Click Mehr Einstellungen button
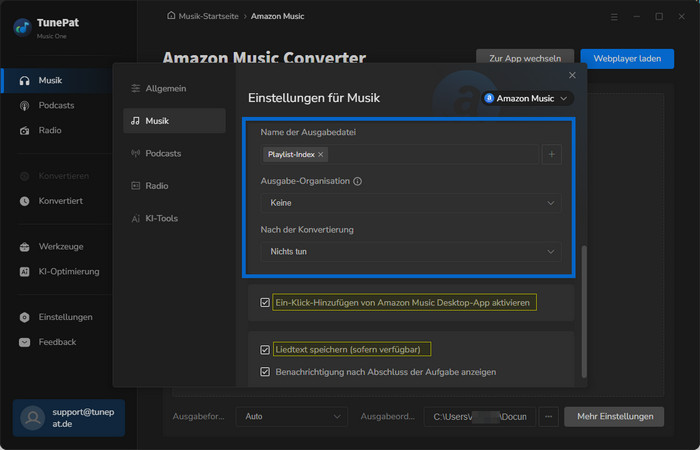Screen dimensions: 700x450 point(614,417)
